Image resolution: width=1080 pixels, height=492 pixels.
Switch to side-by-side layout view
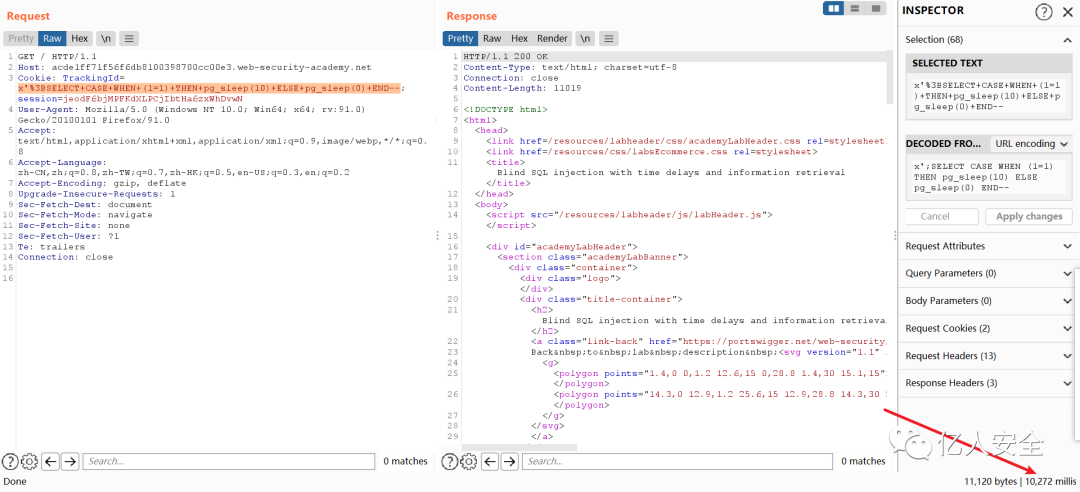point(834,8)
